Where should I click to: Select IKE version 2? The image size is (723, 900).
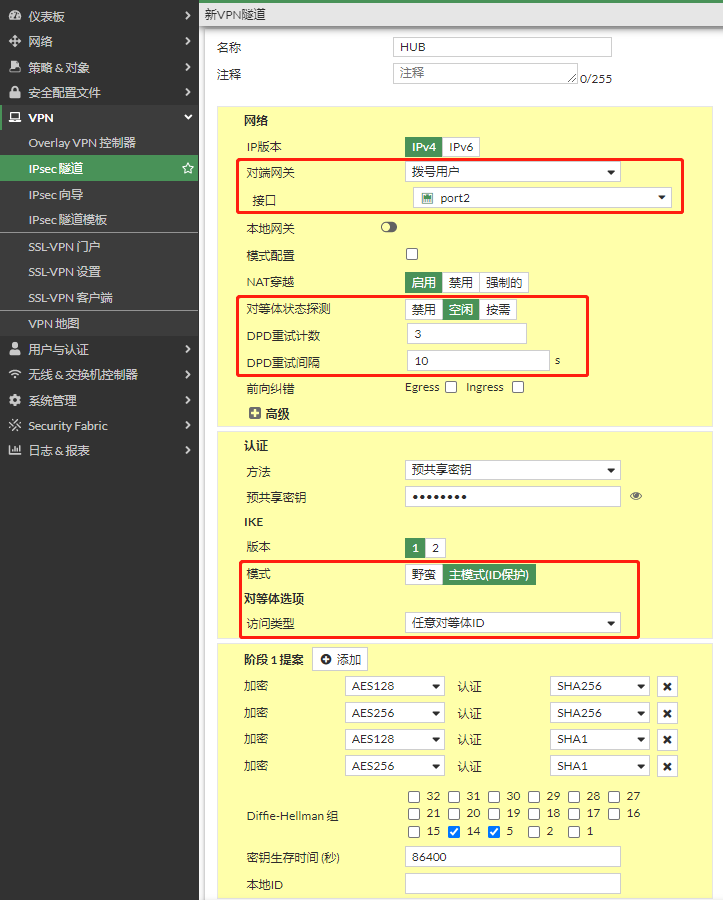pos(435,548)
